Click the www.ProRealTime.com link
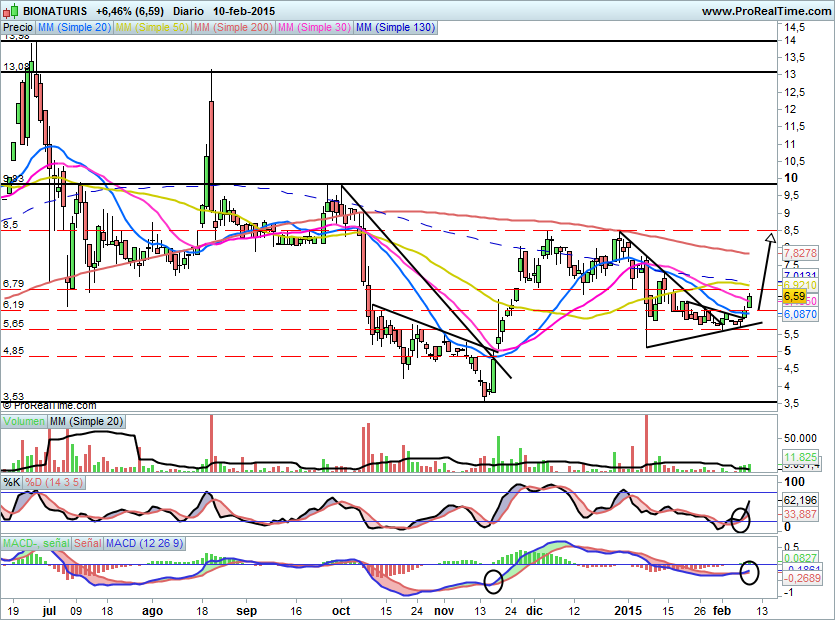Image resolution: width=835 pixels, height=620 pixels. (x=764, y=10)
